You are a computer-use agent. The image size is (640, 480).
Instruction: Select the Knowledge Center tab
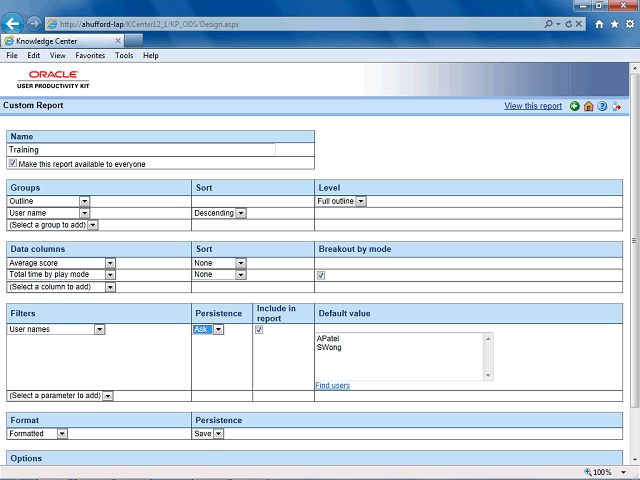62,41
